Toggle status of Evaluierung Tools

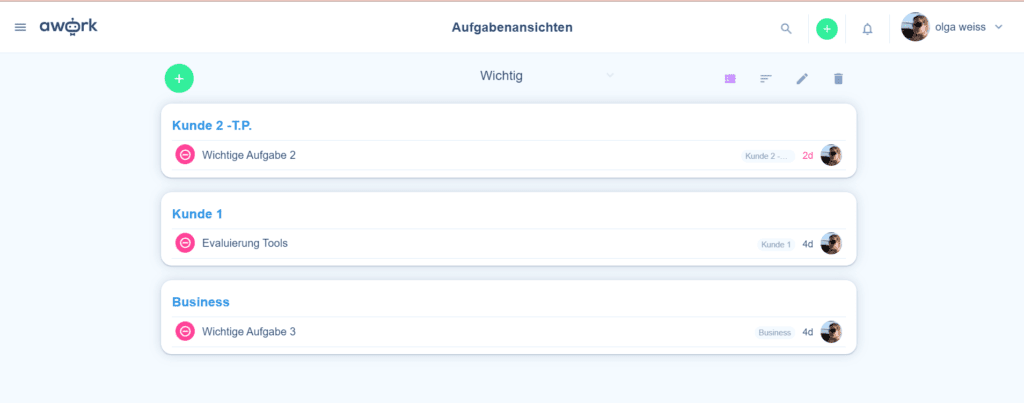pyautogui.click(x=185, y=243)
